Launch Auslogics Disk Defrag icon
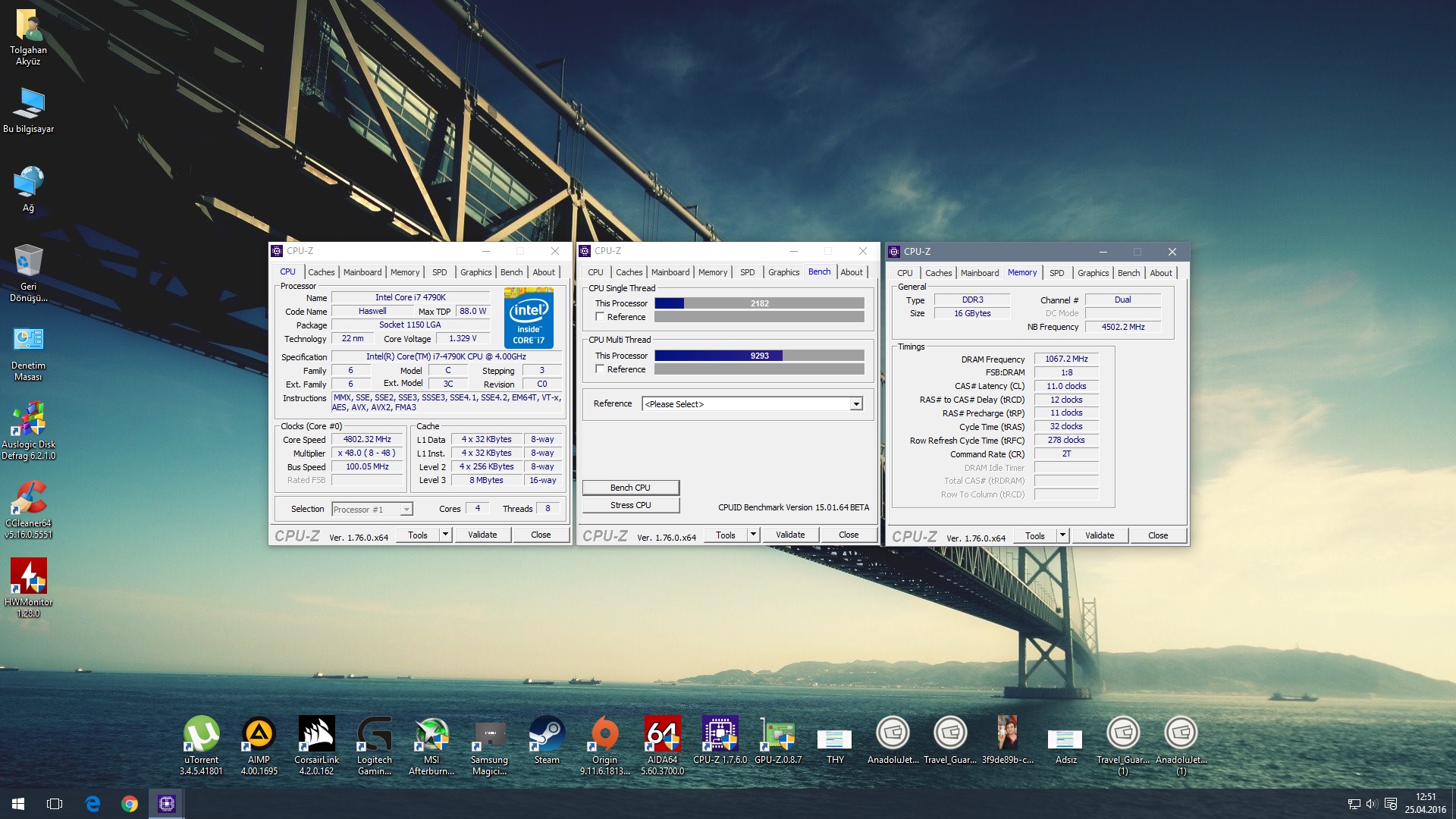This screenshot has height=819, width=1456. [x=28, y=419]
